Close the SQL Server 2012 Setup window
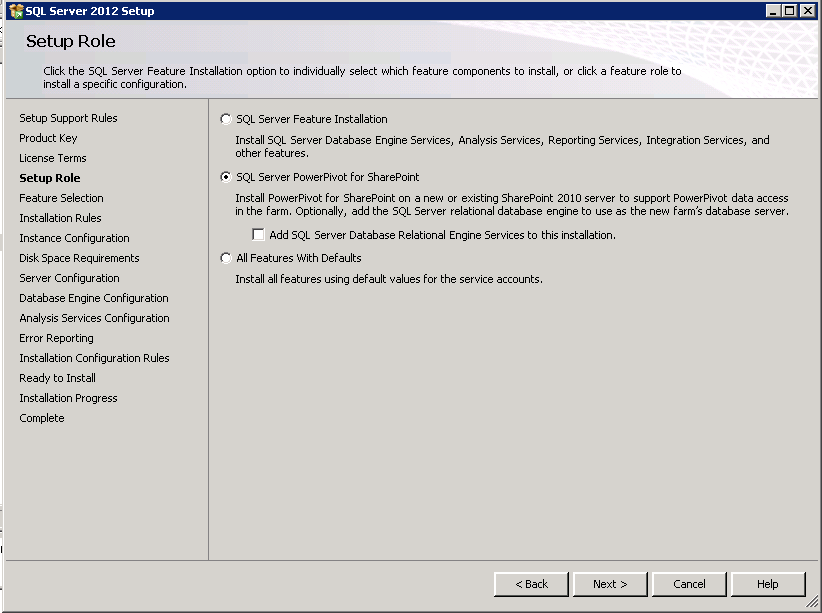This screenshot has height=613, width=822. coord(808,11)
